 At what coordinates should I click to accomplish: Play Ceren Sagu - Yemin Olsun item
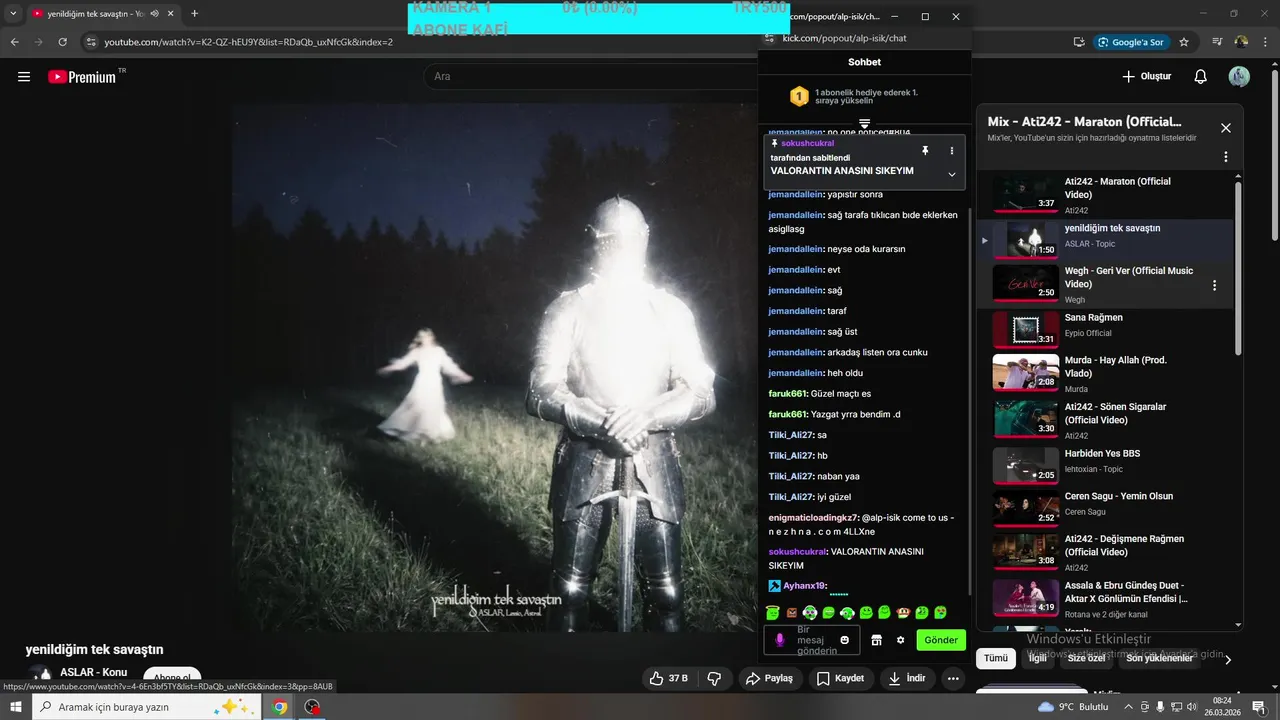point(1105,509)
